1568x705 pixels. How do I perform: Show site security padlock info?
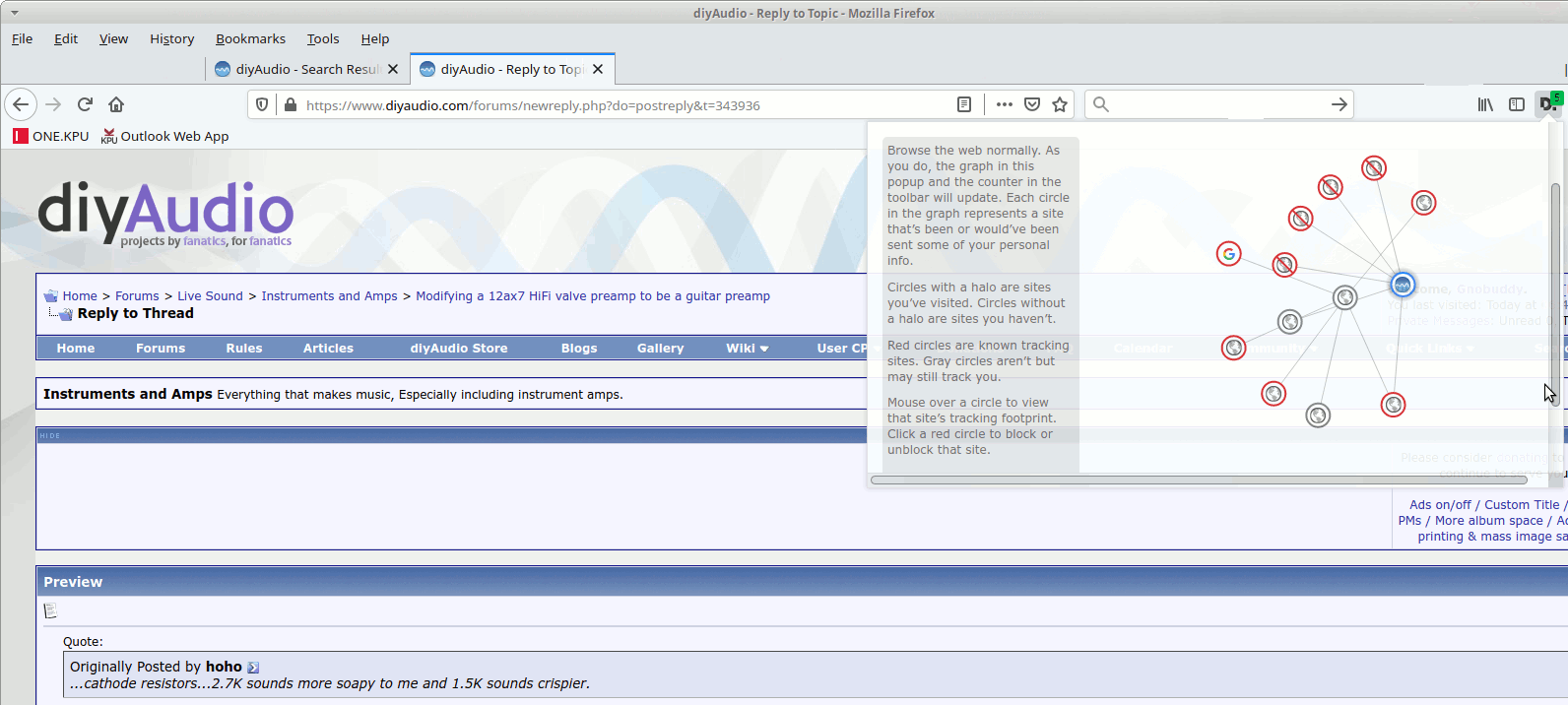tap(291, 104)
